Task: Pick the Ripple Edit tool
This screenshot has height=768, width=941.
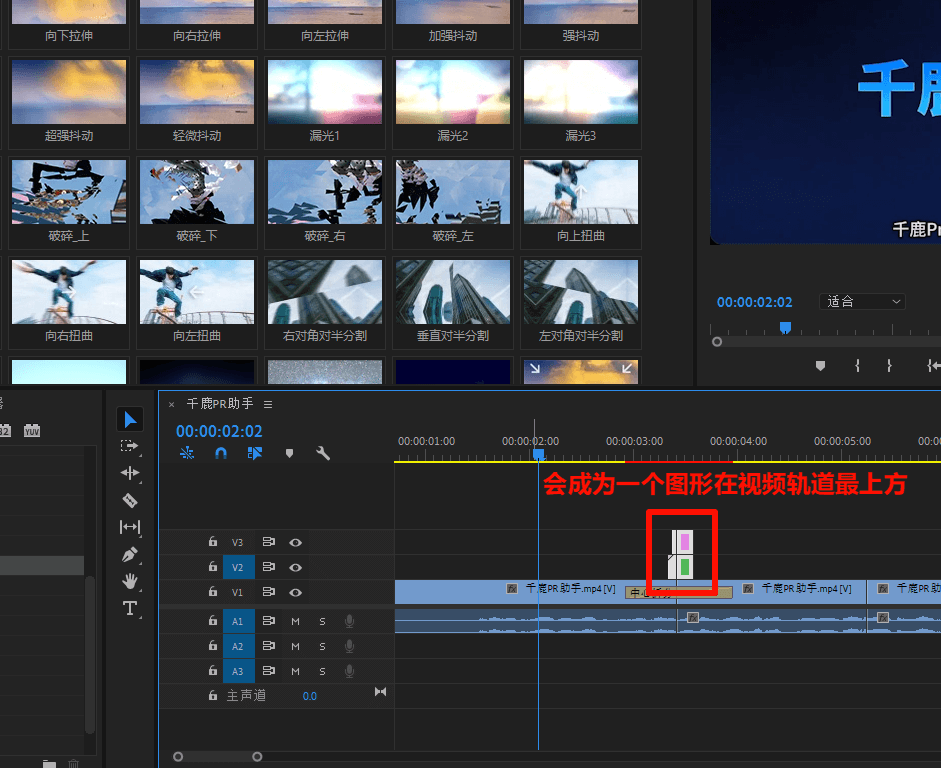Action: click(130, 473)
